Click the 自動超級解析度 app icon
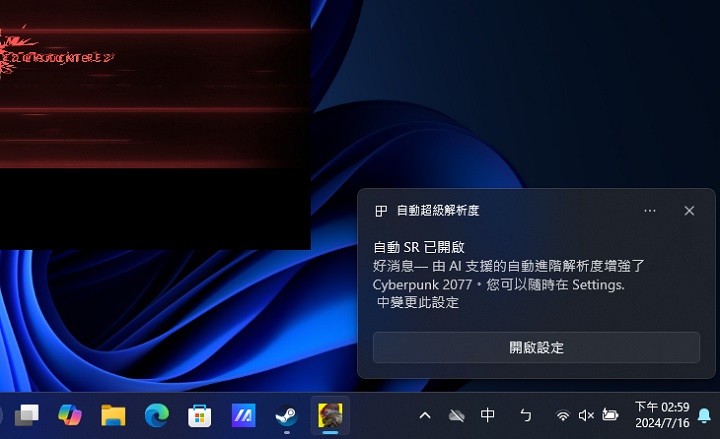The width and height of the screenshot is (720, 439). [x=381, y=211]
